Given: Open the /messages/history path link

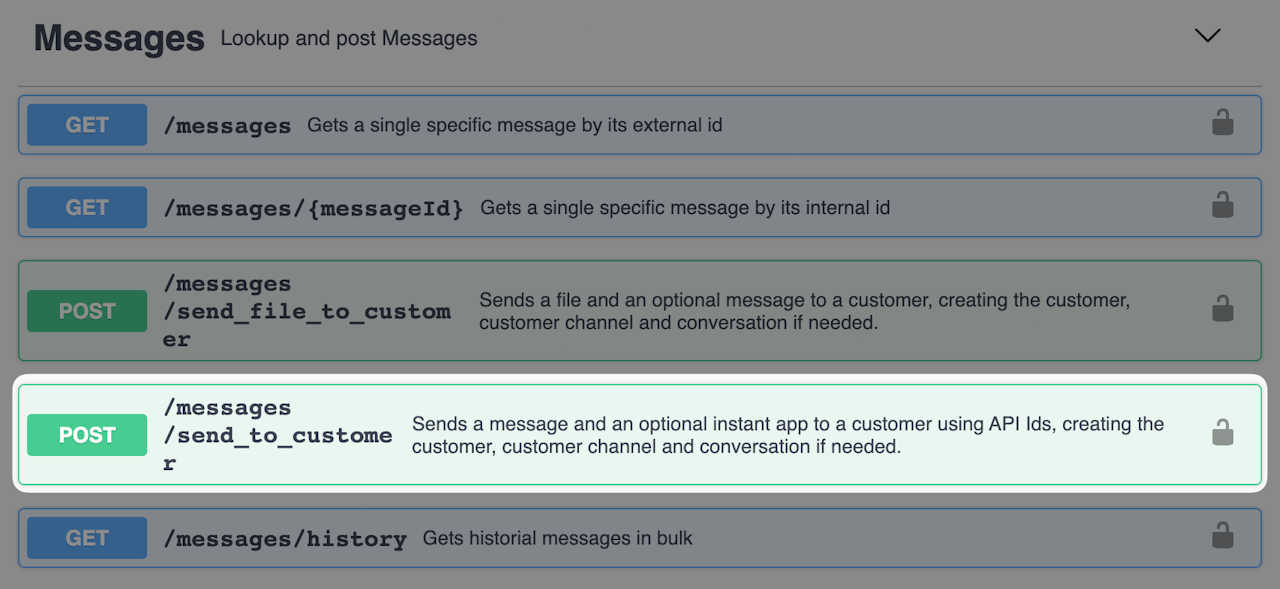Looking at the screenshot, I should (285, 539).
